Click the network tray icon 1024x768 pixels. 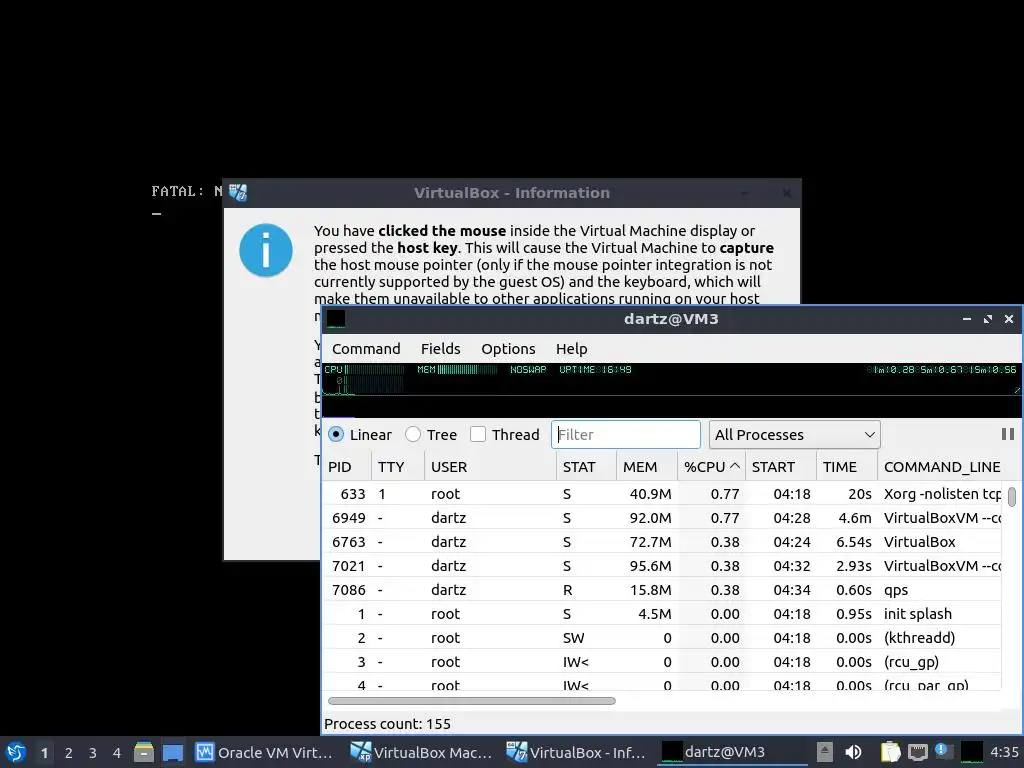(918, 752)
